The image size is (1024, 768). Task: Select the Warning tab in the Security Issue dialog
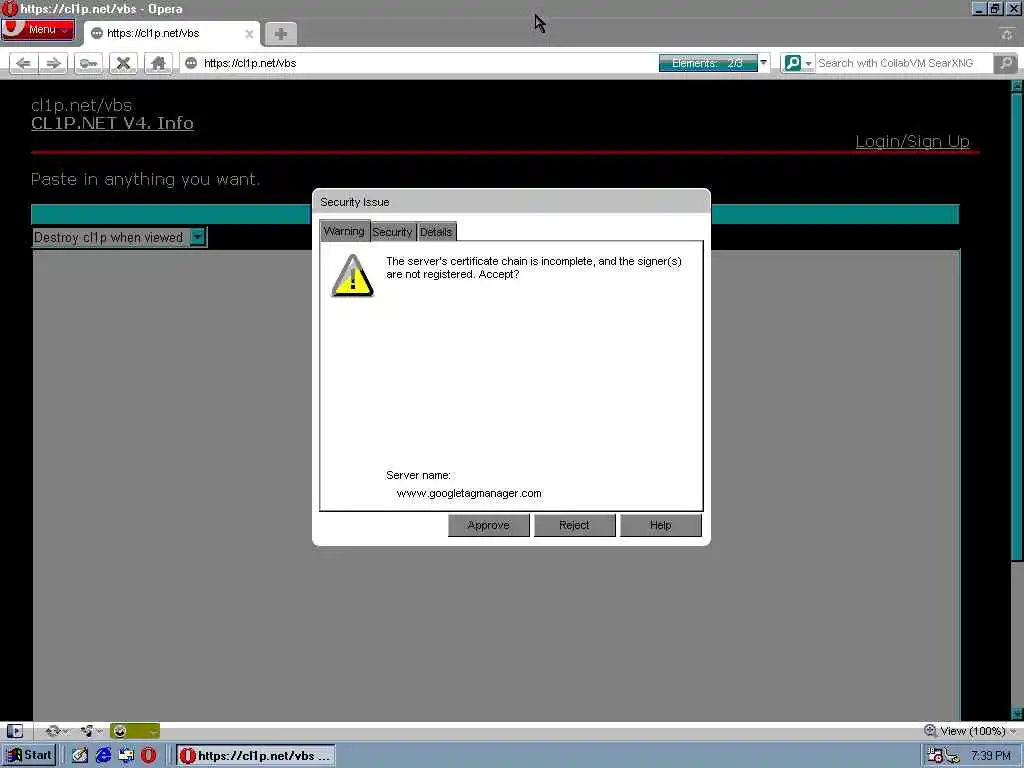point(344,231)
